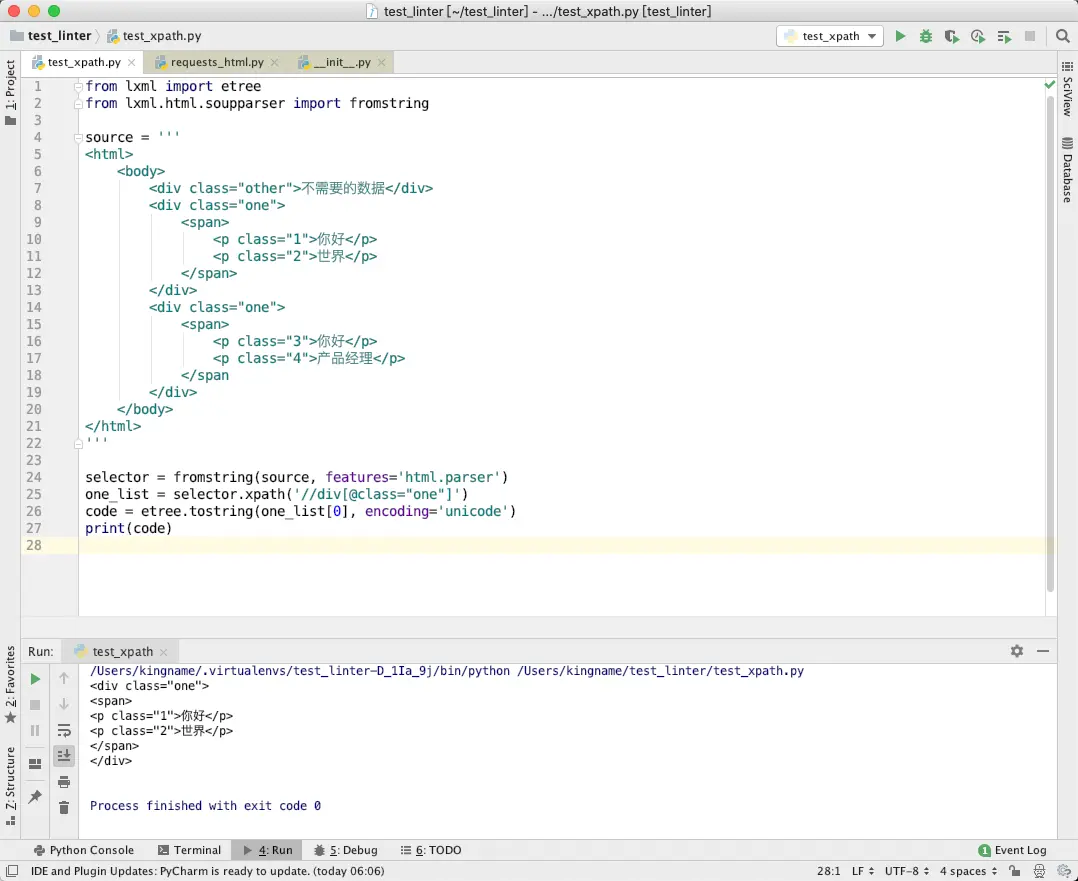Click the editor vertical scrollbar
This screenshot has height=881, width=1078.
[1050, 344]
